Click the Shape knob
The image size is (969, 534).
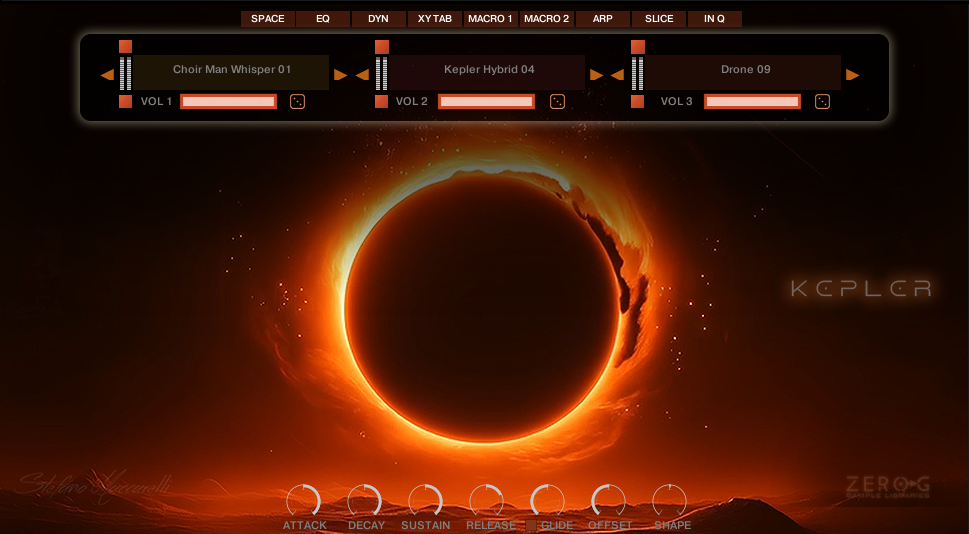click(670, 501)
